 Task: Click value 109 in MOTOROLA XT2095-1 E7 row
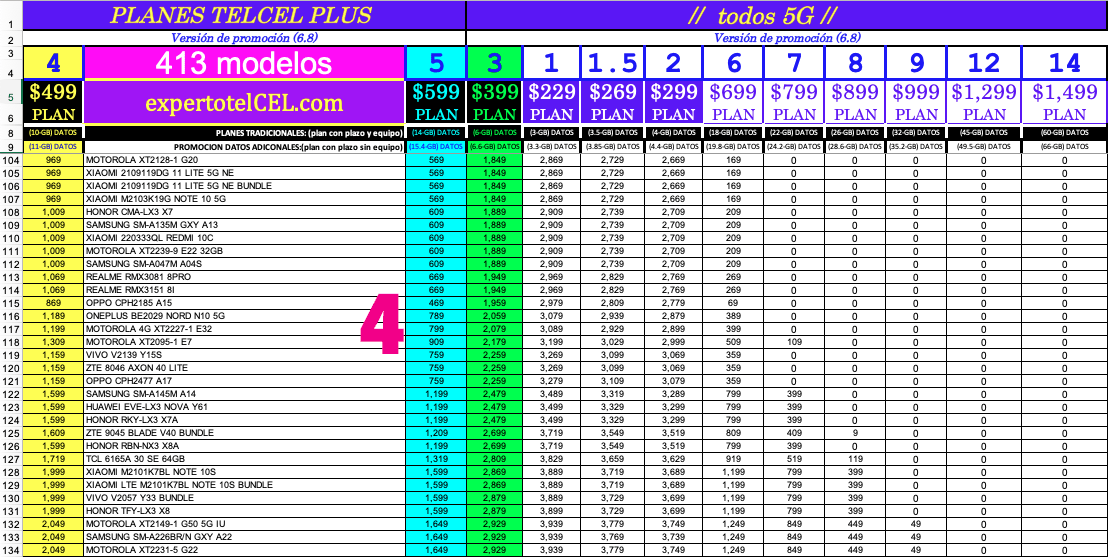pos(794,341)
